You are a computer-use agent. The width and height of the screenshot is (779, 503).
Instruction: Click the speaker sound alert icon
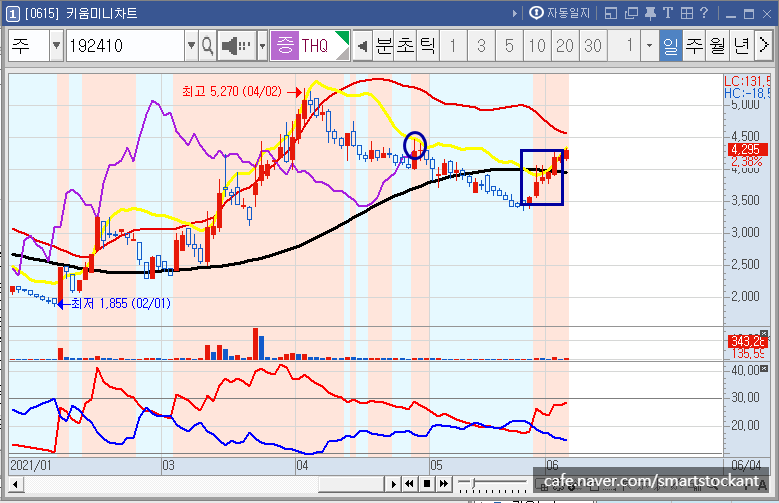(236, 46)
